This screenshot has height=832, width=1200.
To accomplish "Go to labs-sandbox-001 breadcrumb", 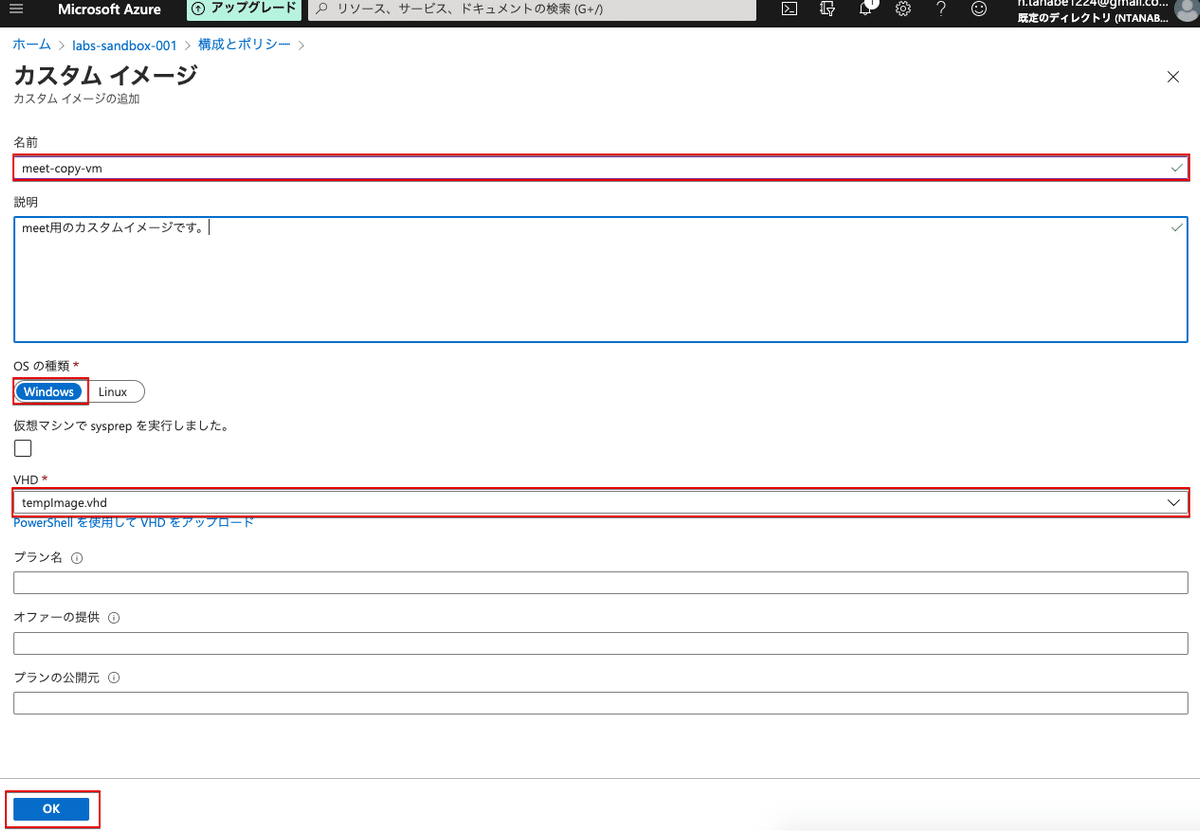I will (125, 45).
